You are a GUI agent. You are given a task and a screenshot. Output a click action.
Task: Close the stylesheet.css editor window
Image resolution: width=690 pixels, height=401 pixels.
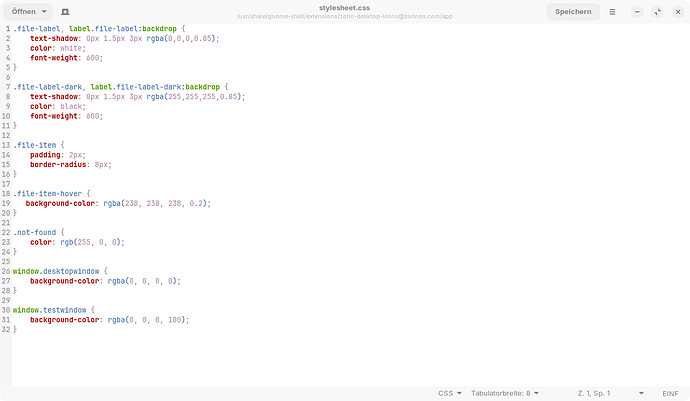(x=677, y=11)
